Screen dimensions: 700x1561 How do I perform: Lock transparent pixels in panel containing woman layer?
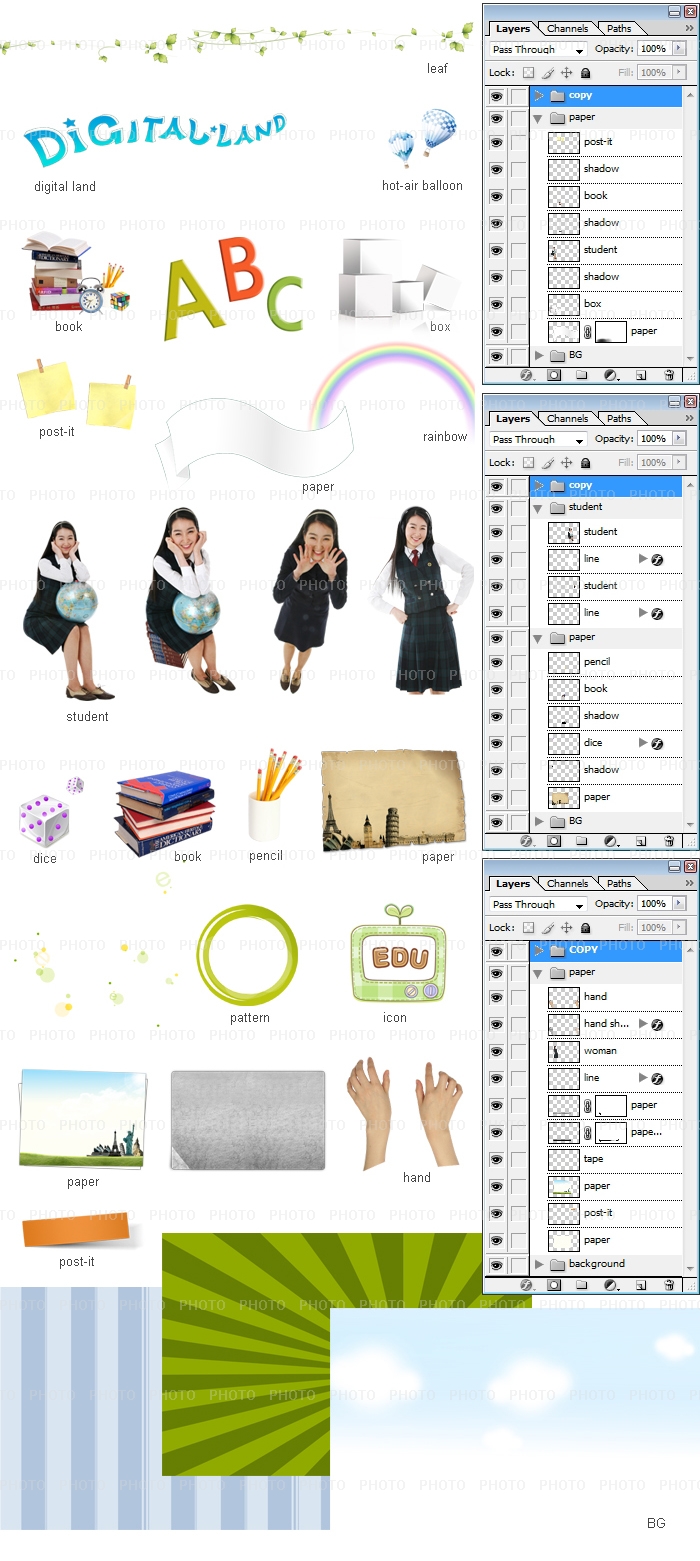coord(528,928)
